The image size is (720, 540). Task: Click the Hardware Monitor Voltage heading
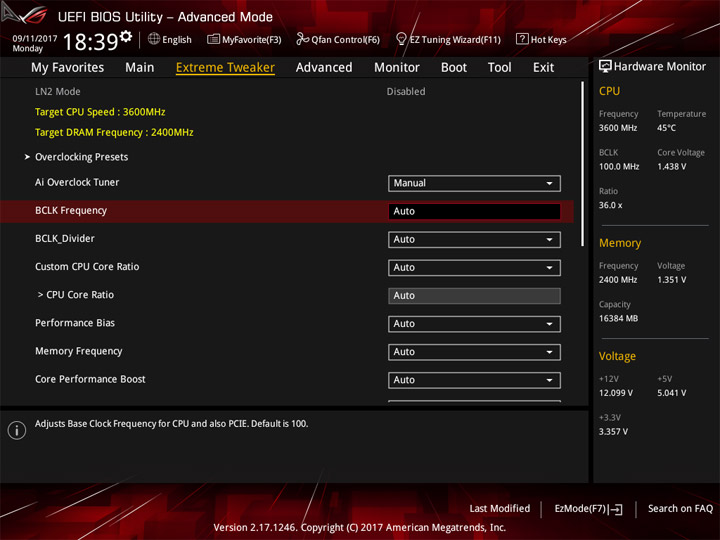coord(617,356)
